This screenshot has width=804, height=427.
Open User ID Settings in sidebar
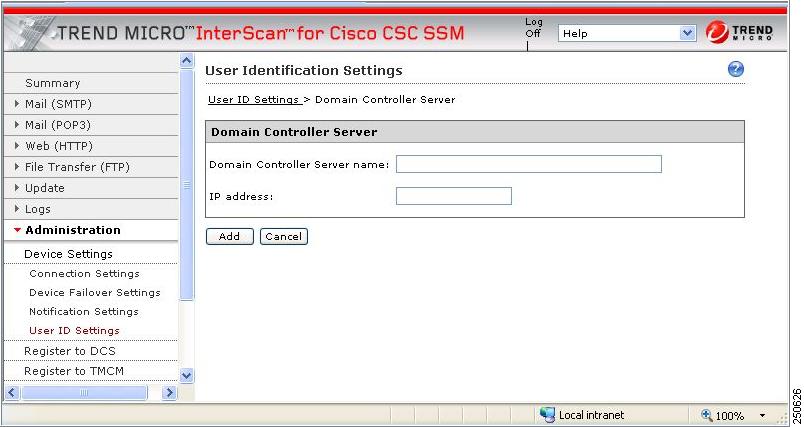[x=74, y=331]
